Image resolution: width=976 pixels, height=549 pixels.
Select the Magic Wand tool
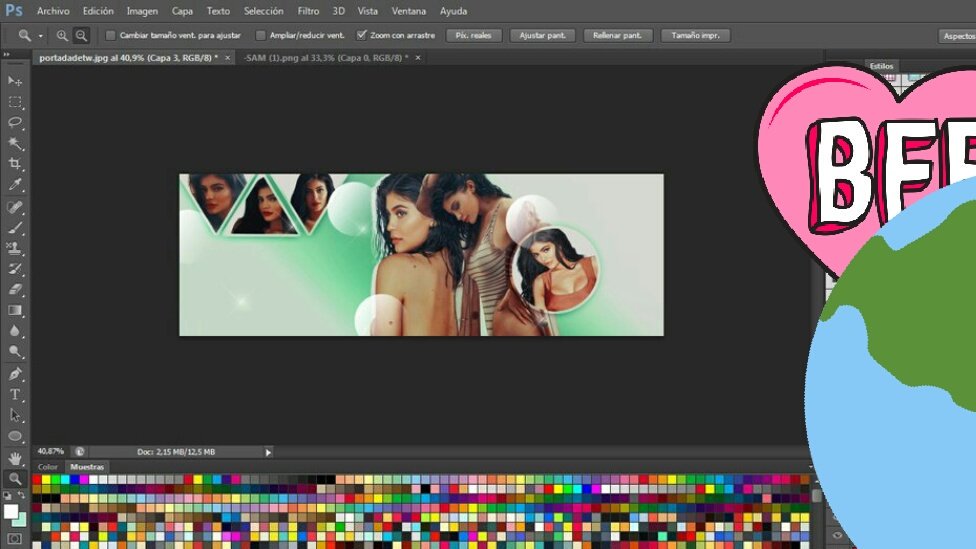point(15,144)
